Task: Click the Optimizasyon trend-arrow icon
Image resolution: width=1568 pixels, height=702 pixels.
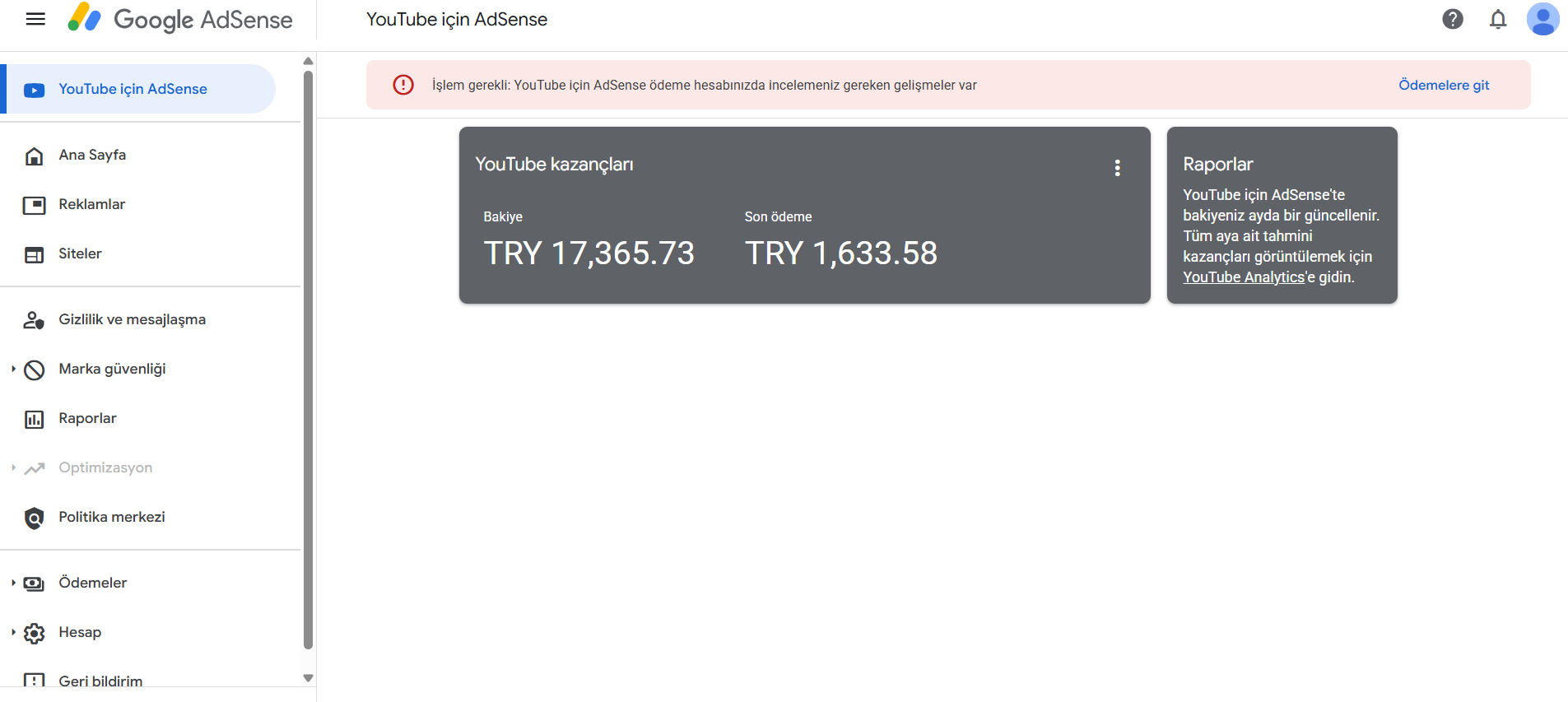Action: 35,468
